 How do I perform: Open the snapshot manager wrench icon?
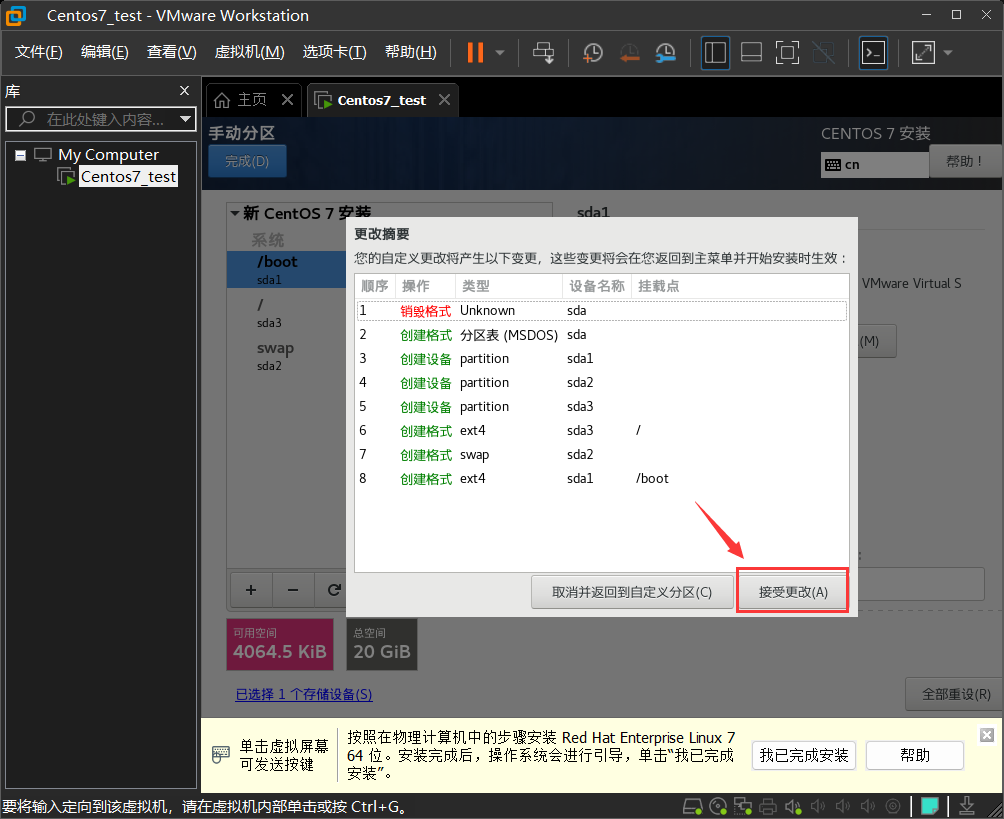tap(665, 53)
